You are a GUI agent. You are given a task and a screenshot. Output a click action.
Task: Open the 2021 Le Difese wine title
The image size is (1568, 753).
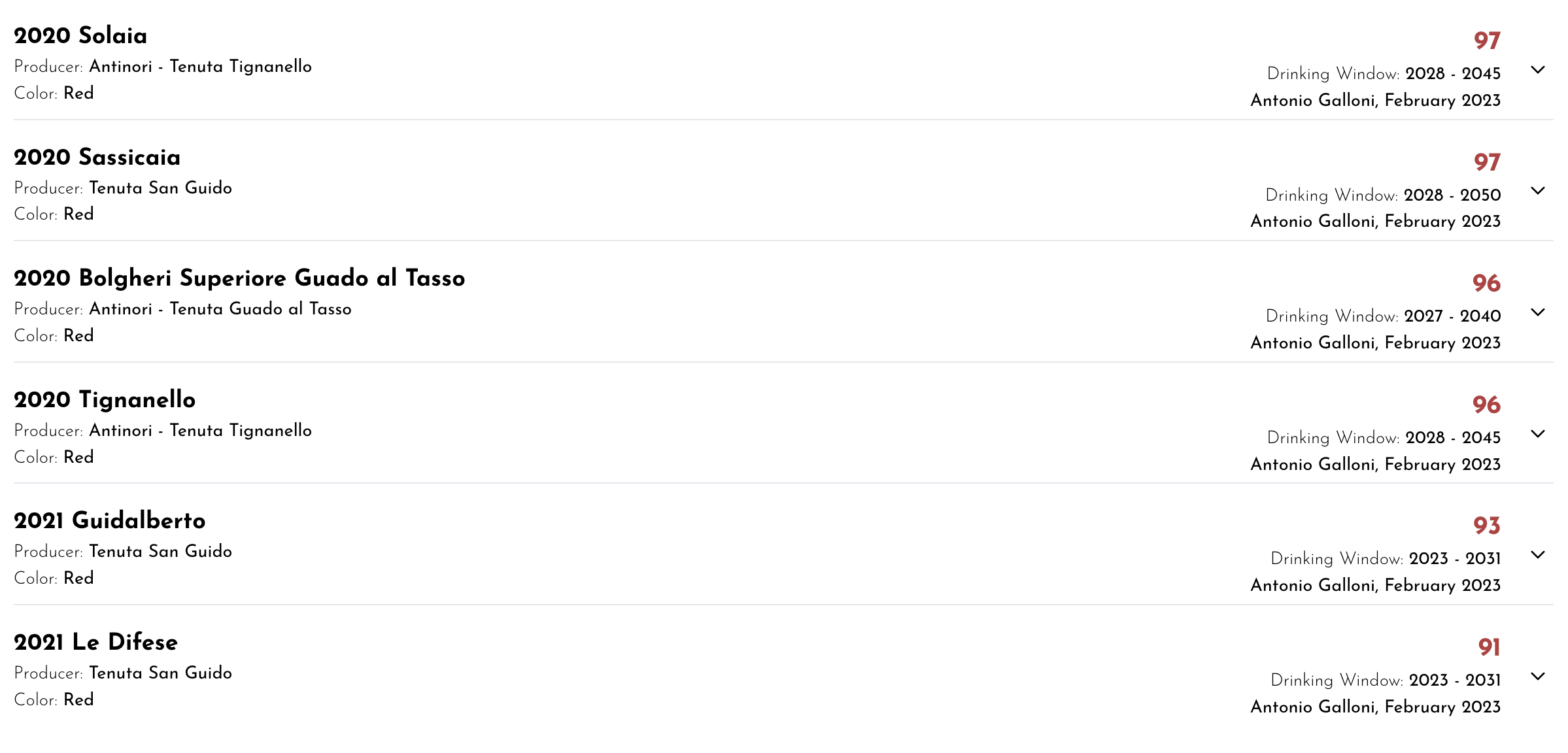96,642
